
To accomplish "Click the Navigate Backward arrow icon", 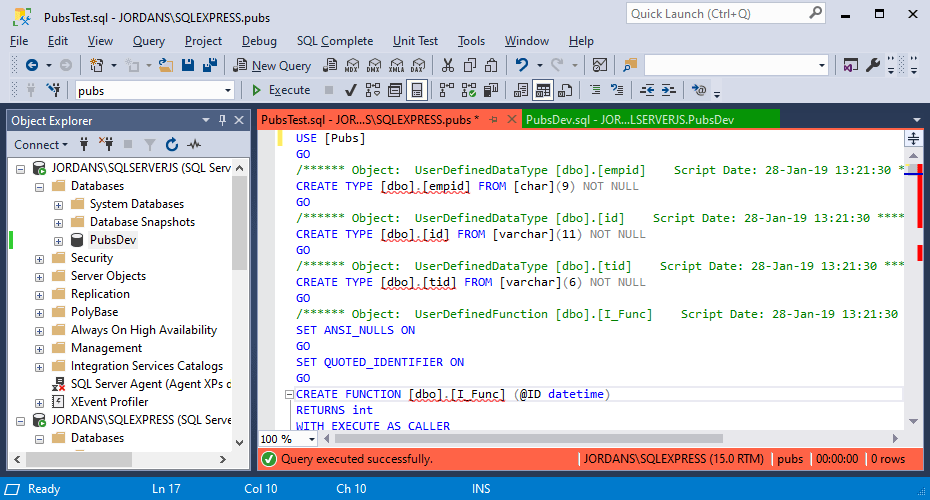I will point(32,65).
